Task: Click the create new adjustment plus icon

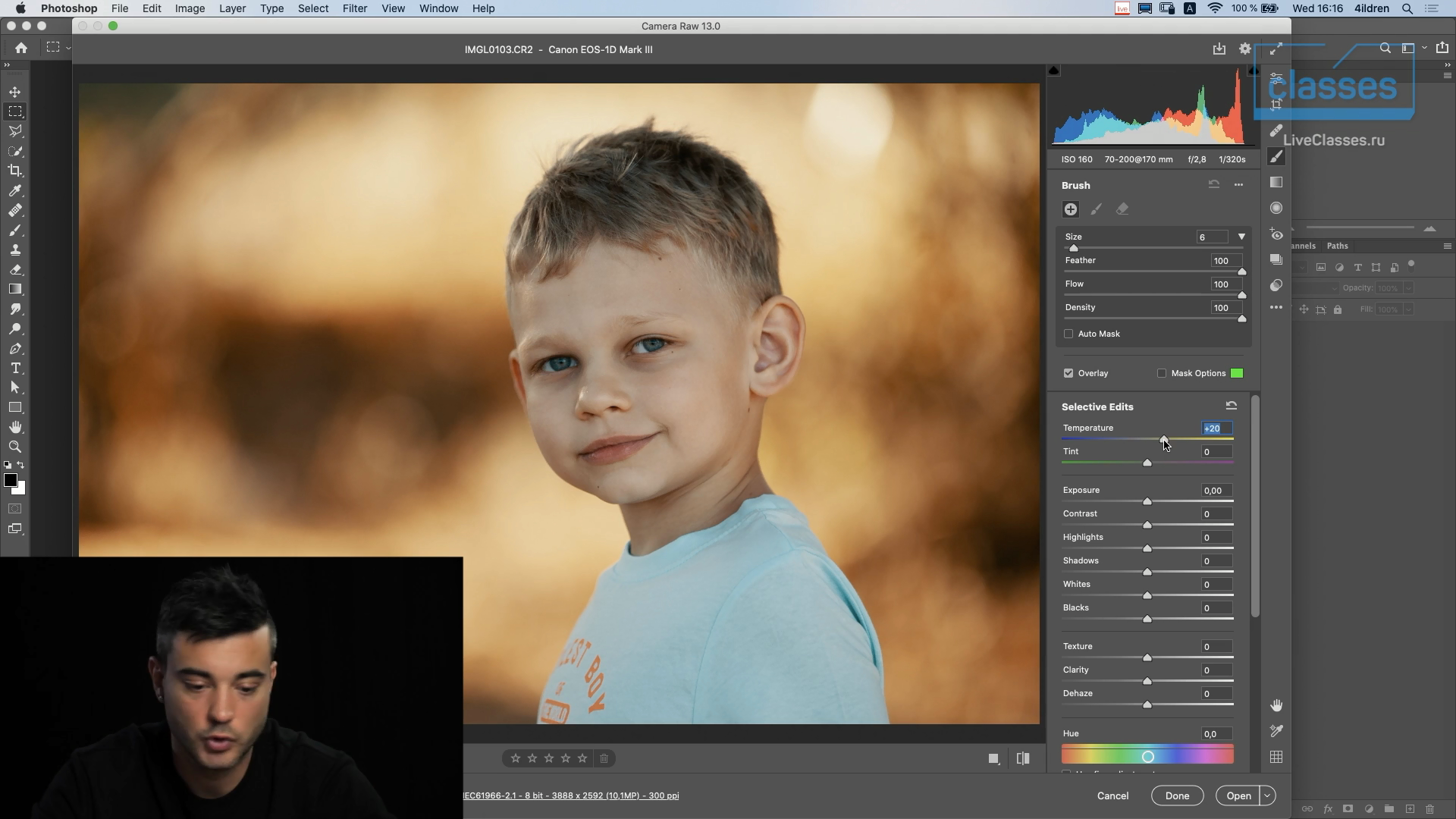Action: [1070, 209]
